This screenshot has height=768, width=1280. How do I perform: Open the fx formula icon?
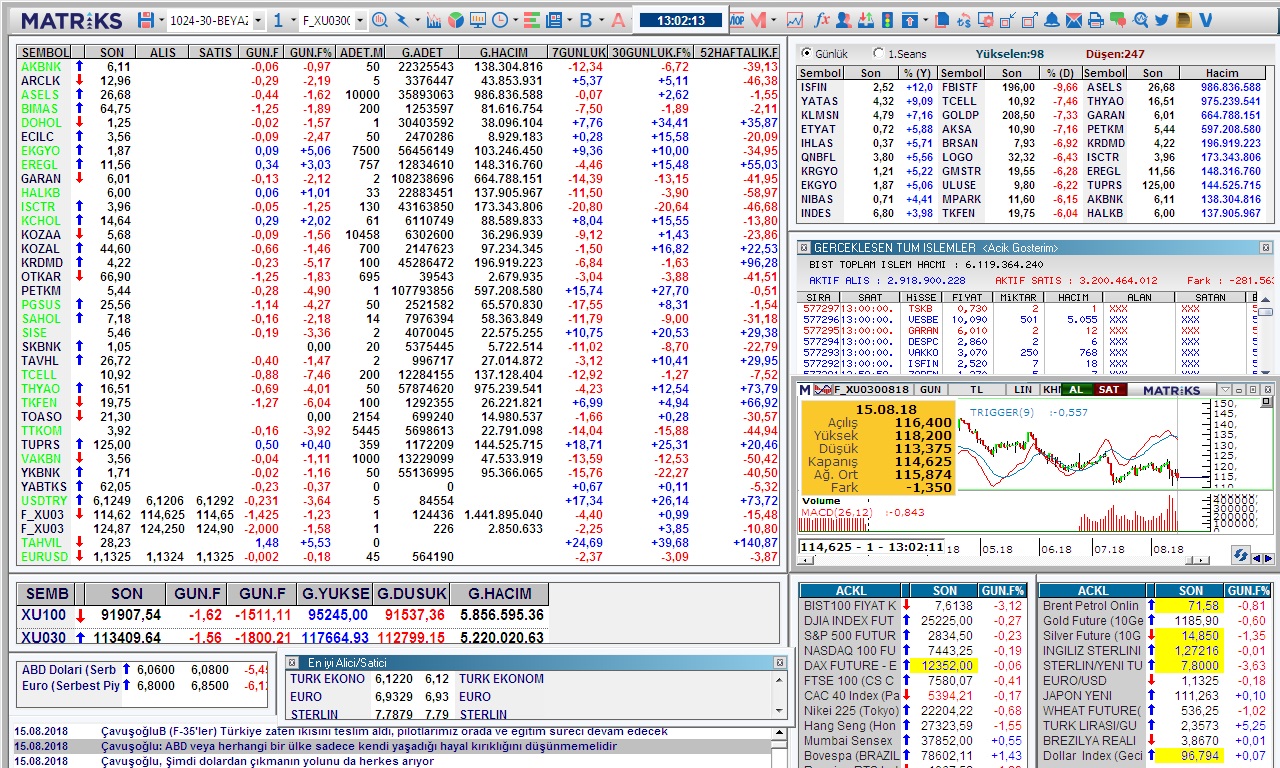point(822,20)
